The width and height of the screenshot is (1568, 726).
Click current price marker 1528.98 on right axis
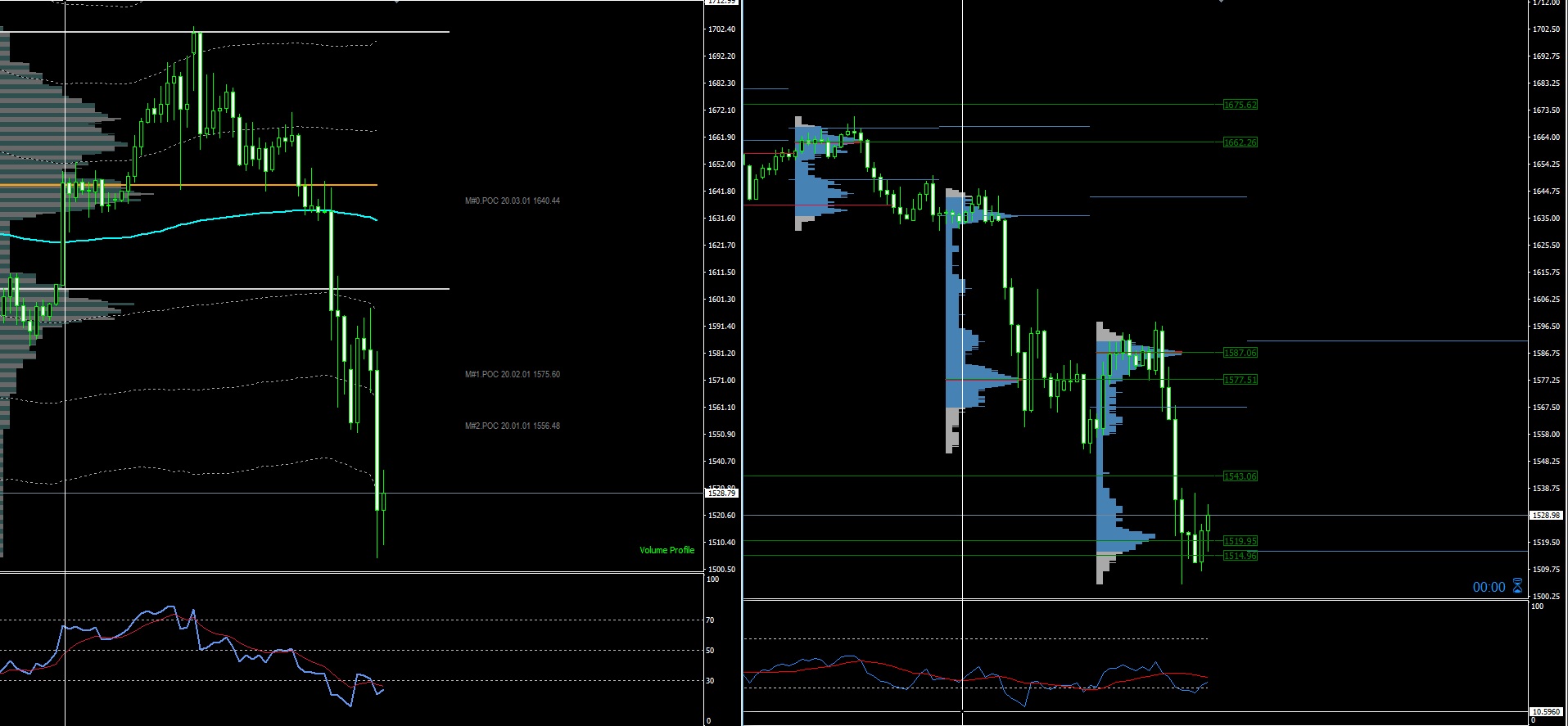[1546, 516]
